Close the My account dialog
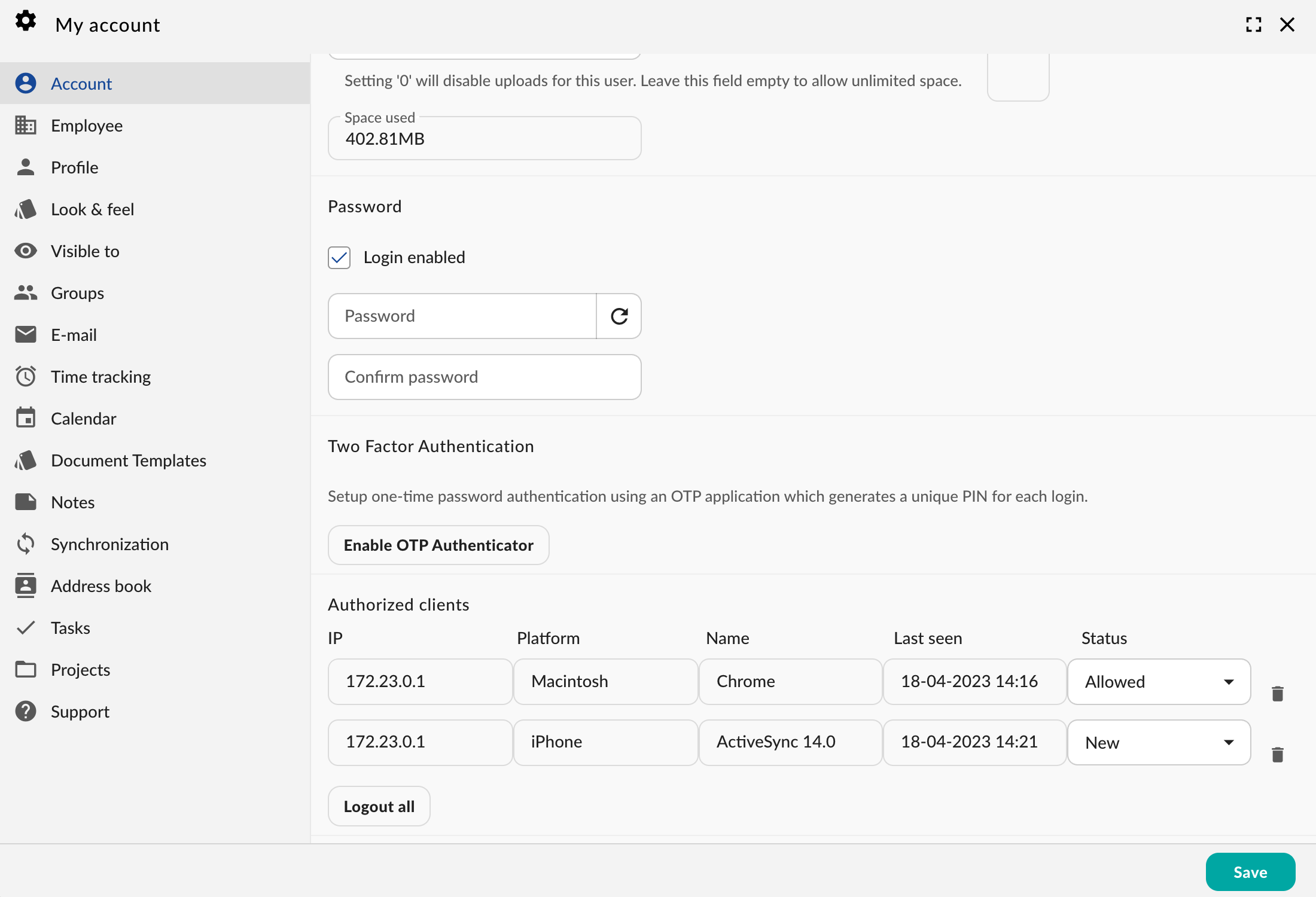 (1287, 25)
